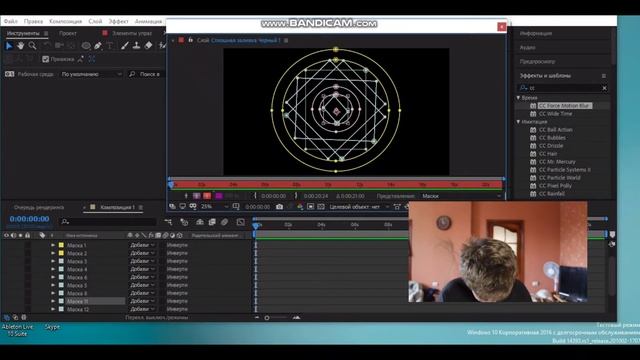Toggle the lock column header

pos(27,236)
